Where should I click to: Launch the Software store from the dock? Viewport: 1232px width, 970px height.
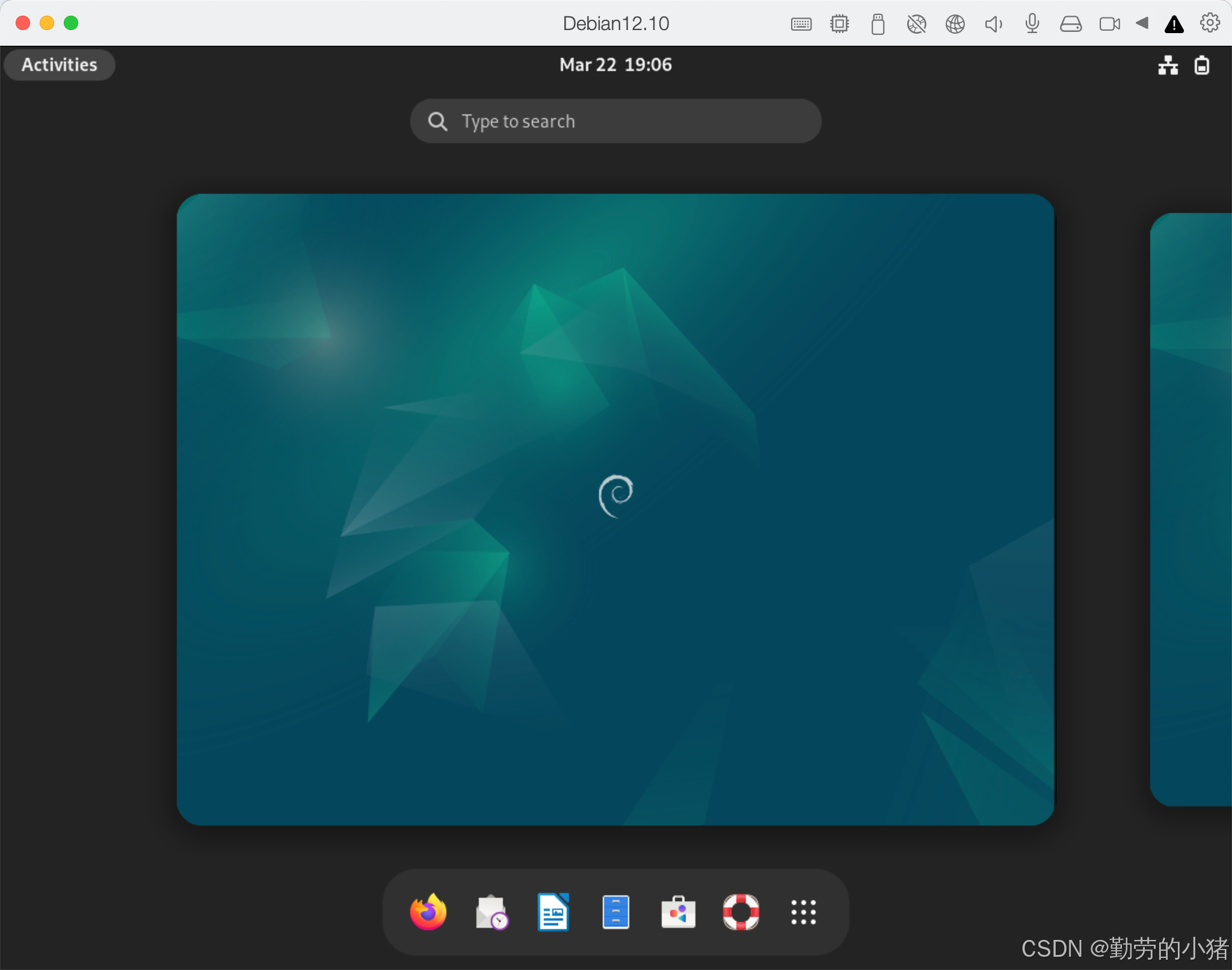[679, 912]
